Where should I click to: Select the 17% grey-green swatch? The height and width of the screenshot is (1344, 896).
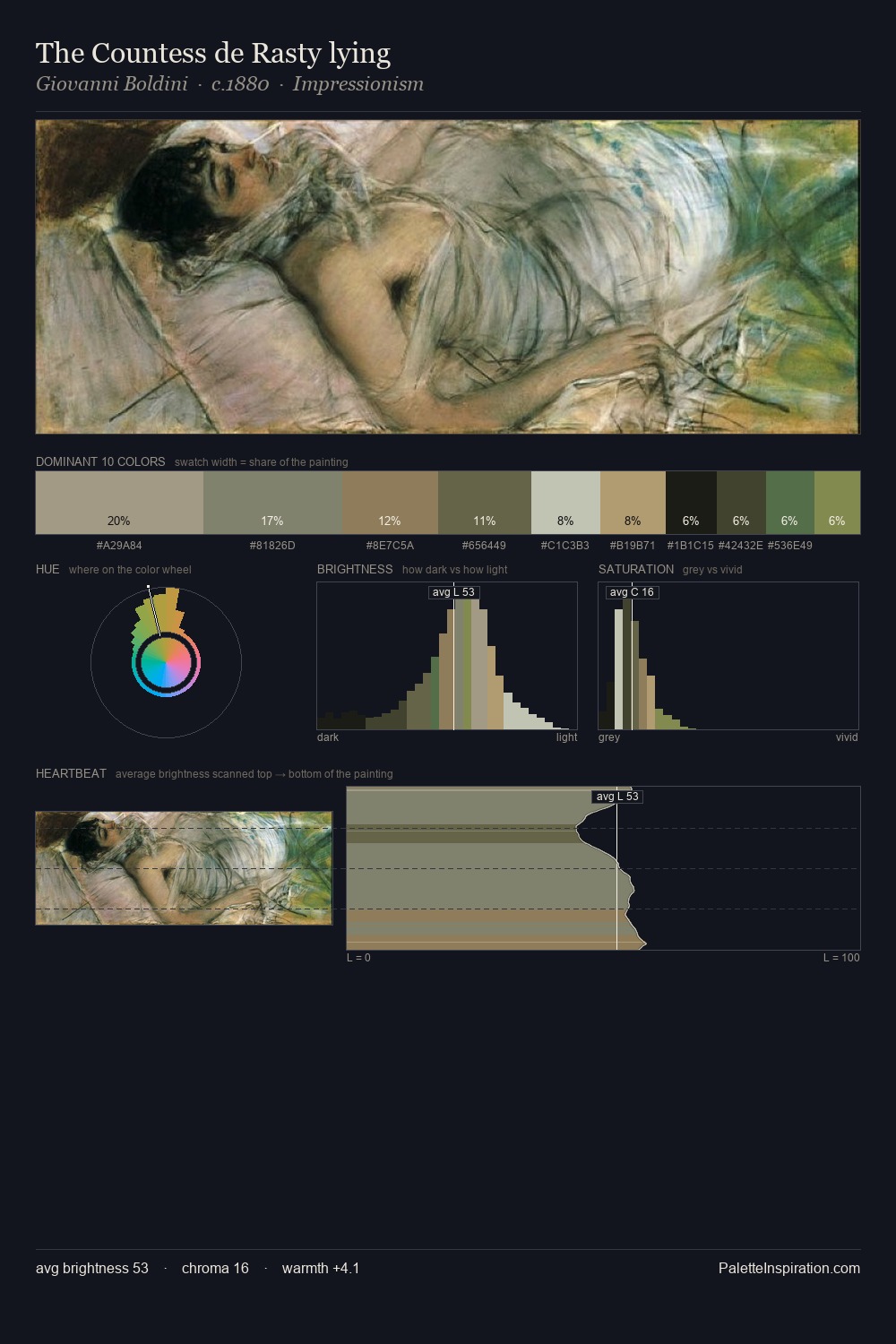(272, 502)
